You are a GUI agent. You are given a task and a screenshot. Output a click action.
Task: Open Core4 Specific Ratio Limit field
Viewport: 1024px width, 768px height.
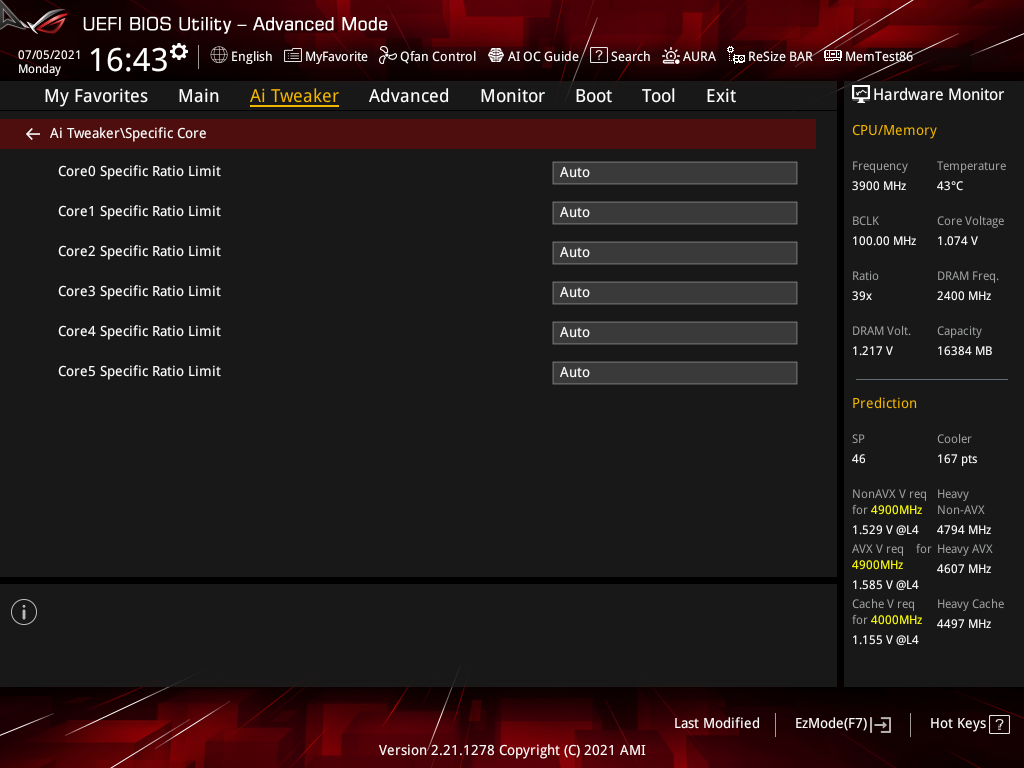[675, 332]
